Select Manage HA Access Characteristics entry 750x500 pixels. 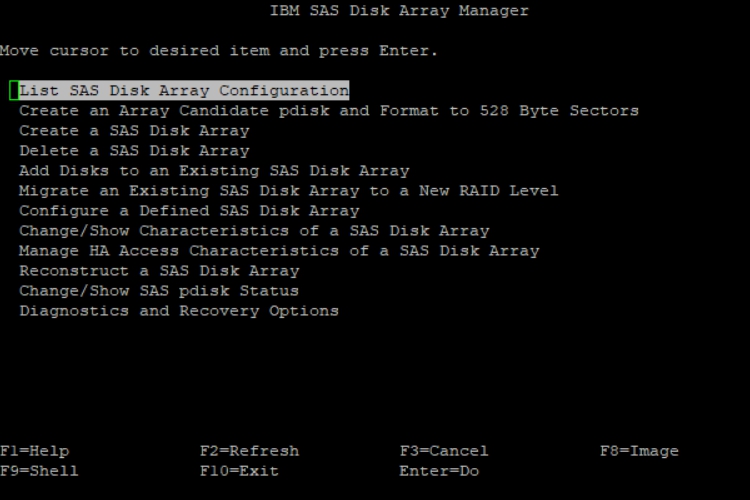tap(279, 251)
